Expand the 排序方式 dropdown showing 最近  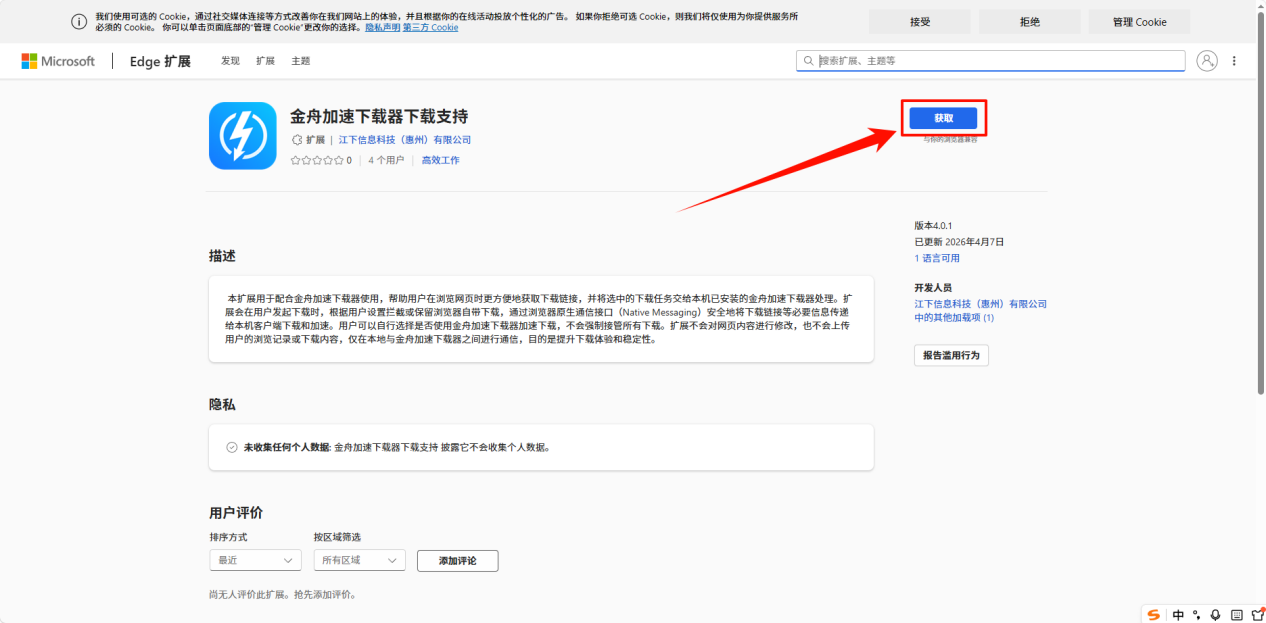click(255, 561)
